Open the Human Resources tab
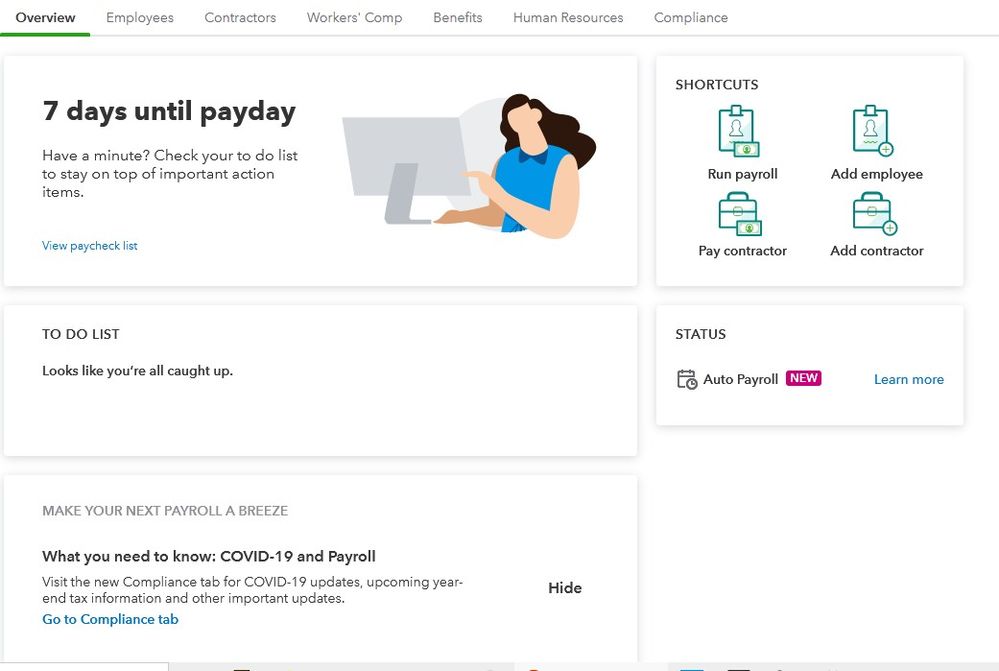Viewport: 999px width, 671px height. pyautogui.click(x=568, y=18)
